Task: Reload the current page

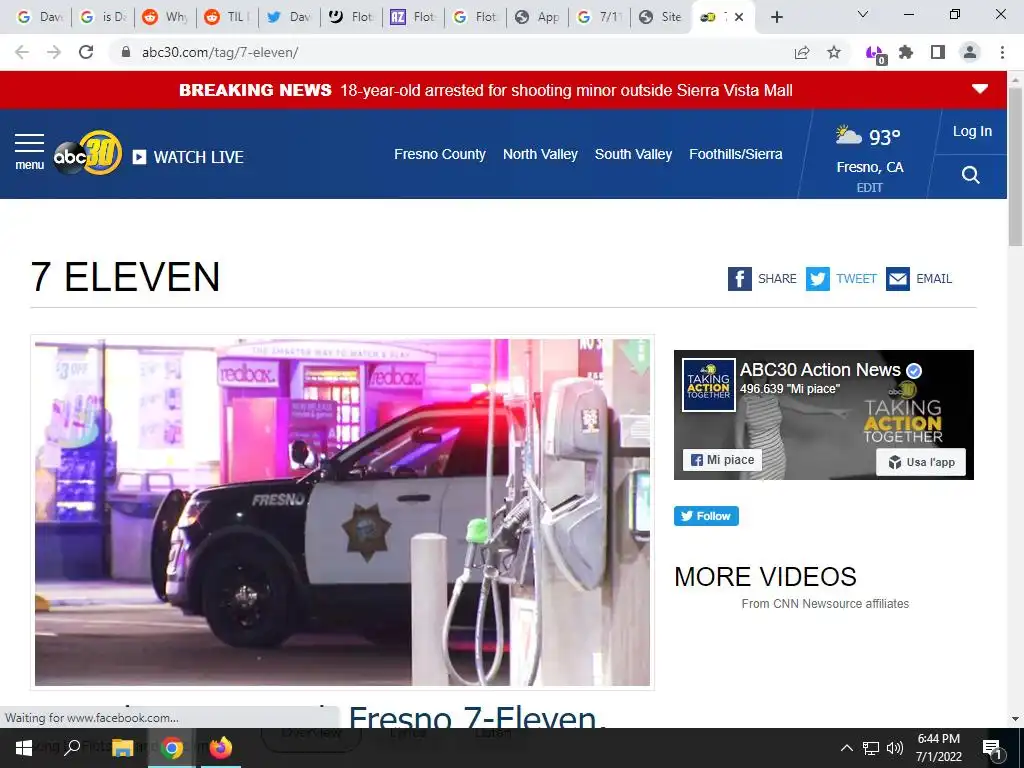Action: [x=86, y=52]
